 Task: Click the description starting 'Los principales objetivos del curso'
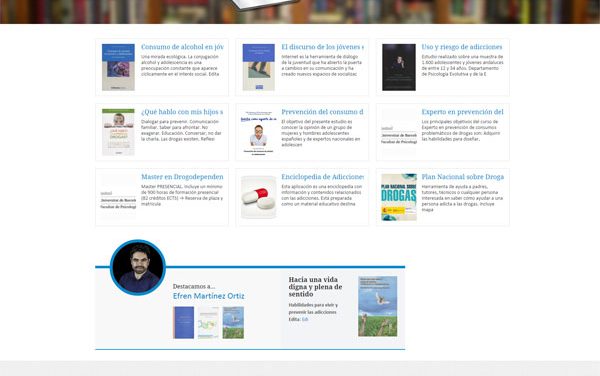[x=461, y=130]
